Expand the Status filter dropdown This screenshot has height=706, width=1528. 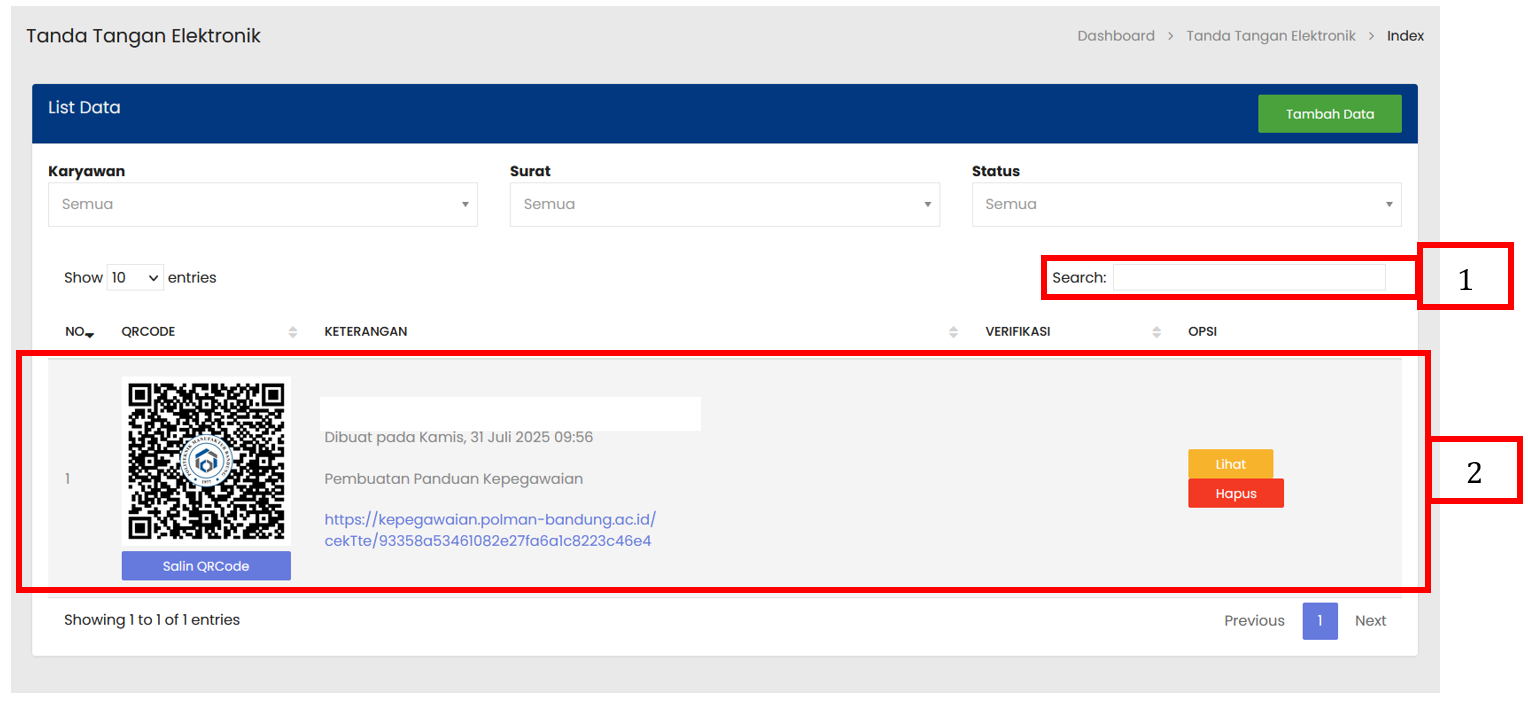(1186, 204)
